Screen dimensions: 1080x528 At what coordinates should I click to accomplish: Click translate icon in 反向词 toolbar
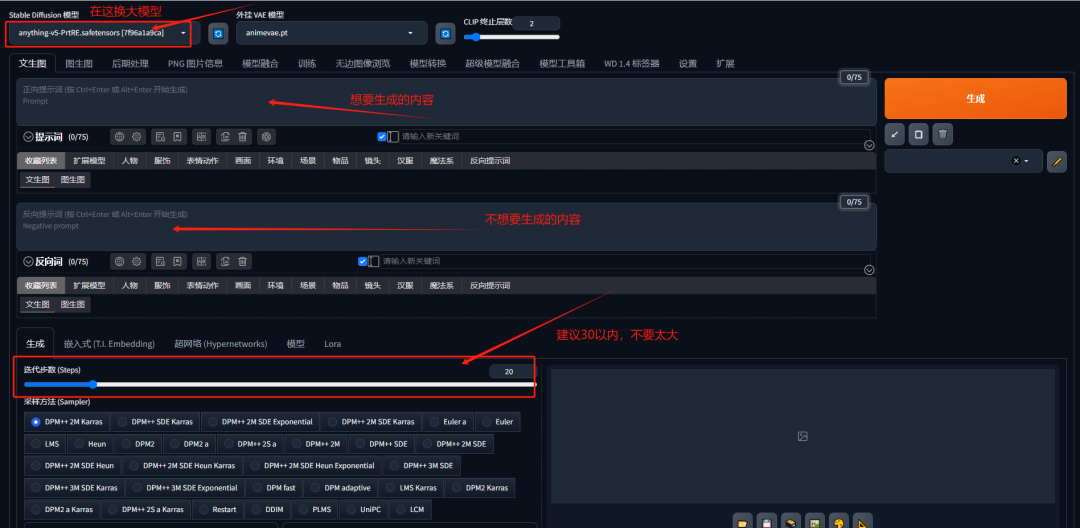tap(201, 262)
